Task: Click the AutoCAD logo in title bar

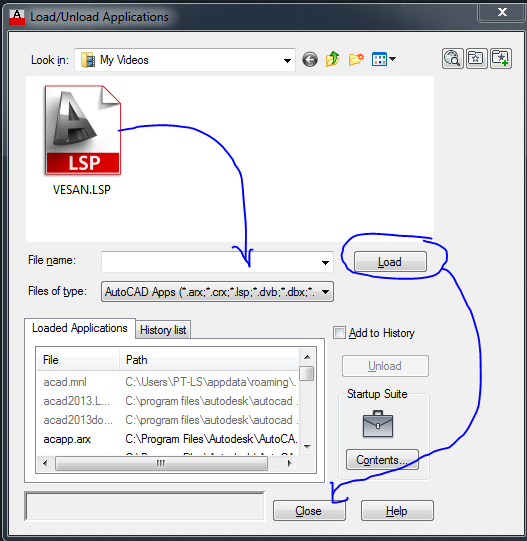Action: point(17,17)
